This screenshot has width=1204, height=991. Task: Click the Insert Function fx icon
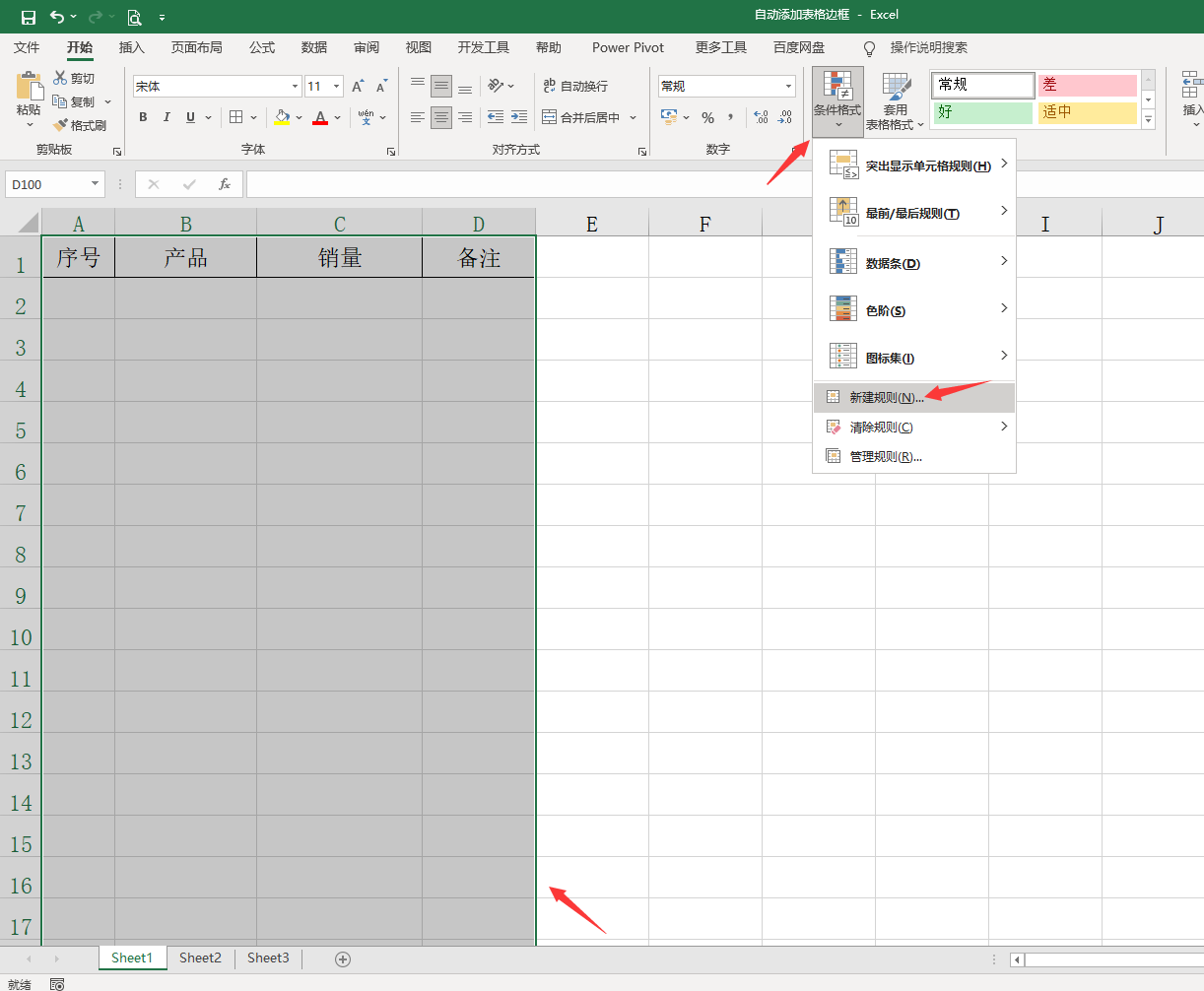click(225, 184)
